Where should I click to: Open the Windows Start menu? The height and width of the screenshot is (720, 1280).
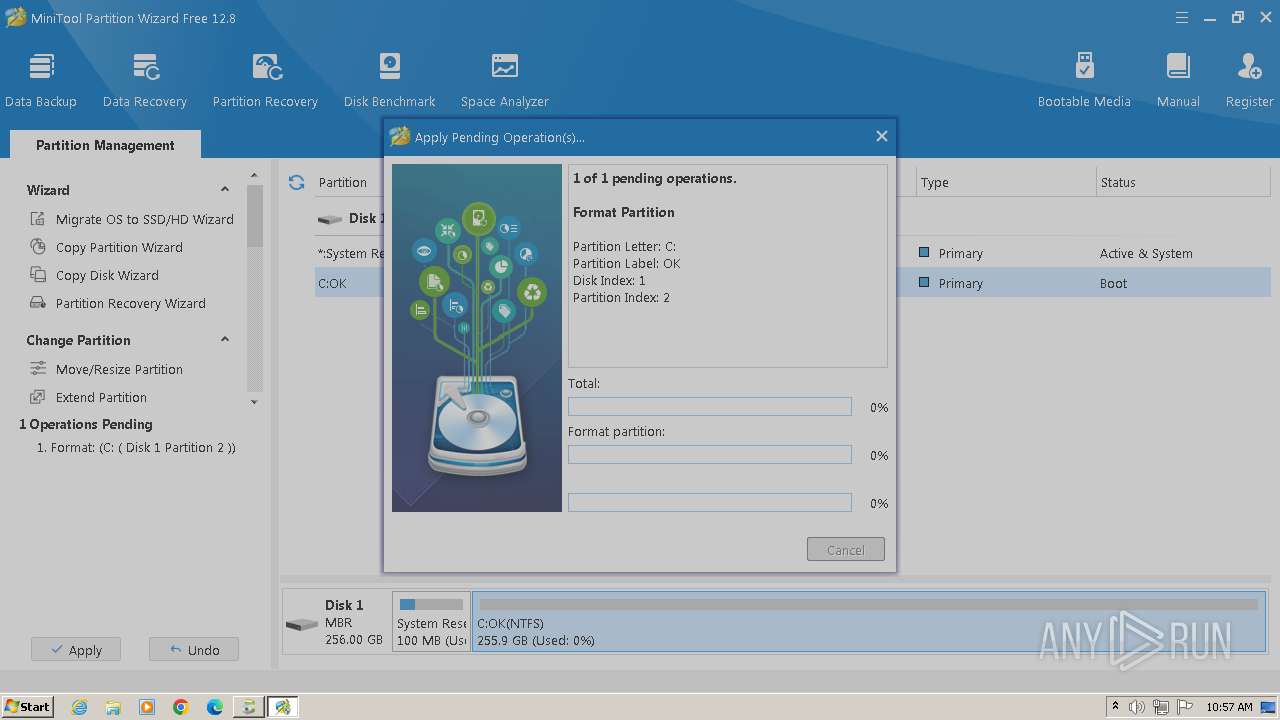28,706
